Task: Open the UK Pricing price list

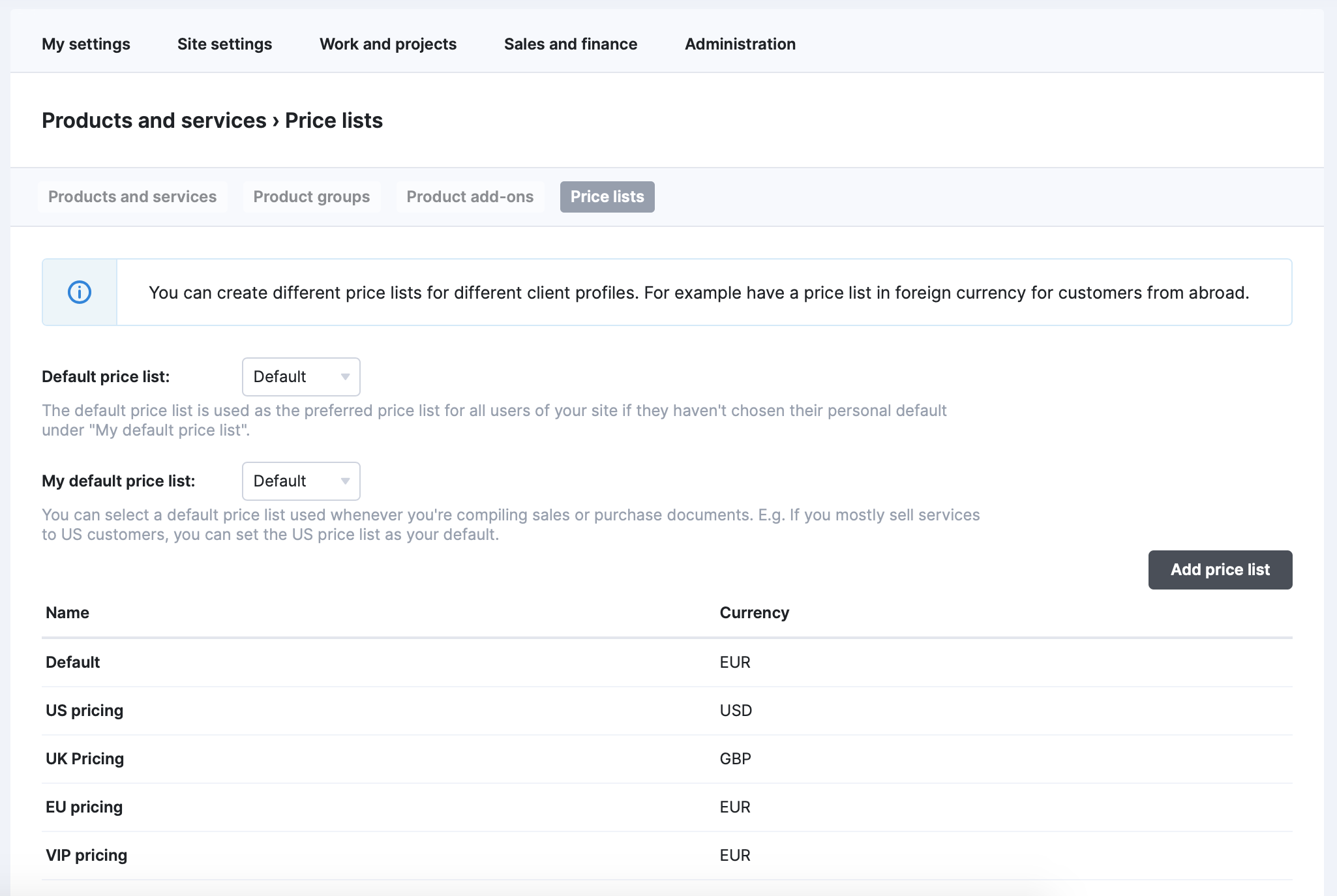Action: (x=667, y=759)
